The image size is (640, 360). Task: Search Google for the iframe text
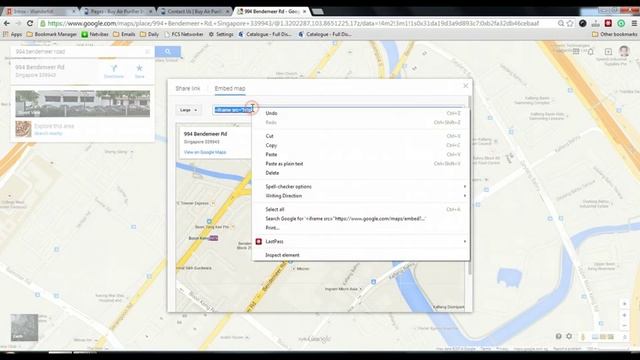pyautogui.click(x=361, y=219)
